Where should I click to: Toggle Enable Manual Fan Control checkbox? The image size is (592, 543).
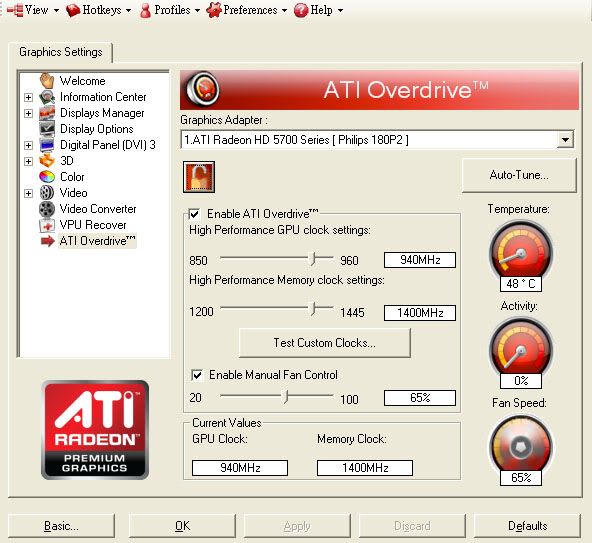(x=197, y=375)
